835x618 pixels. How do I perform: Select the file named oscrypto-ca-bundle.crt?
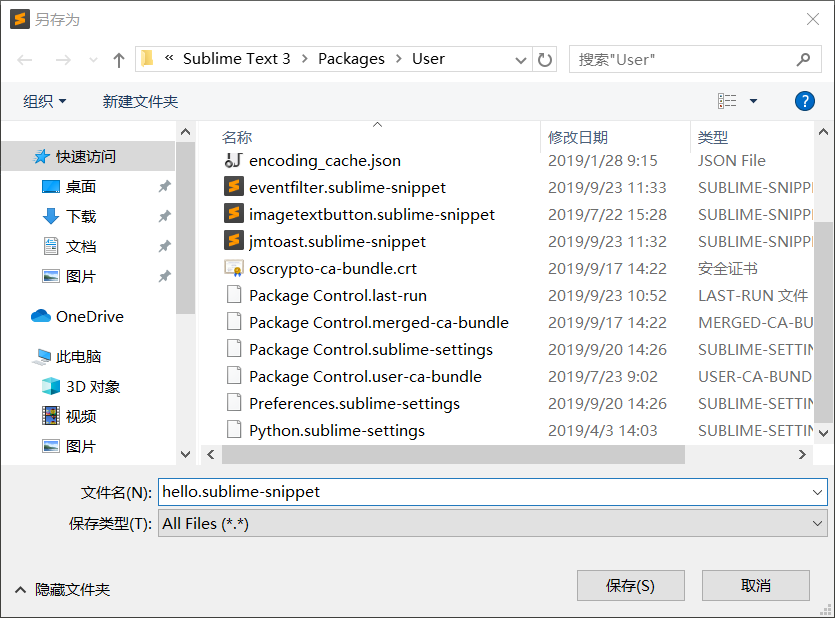333,268
